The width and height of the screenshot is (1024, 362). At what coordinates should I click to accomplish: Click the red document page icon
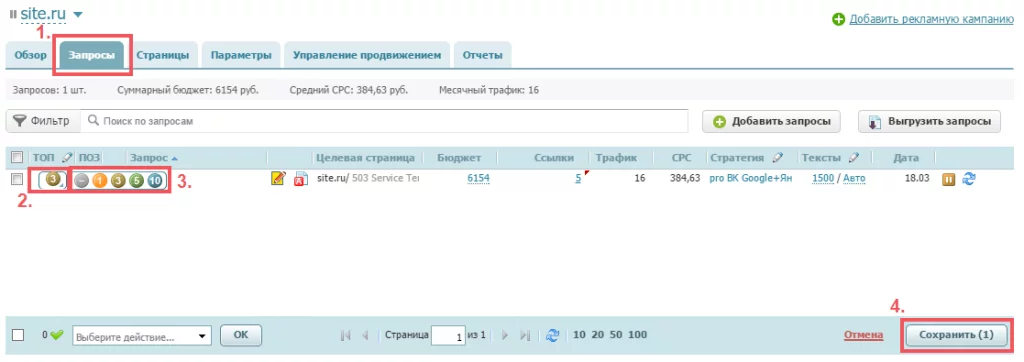[301, 178]
